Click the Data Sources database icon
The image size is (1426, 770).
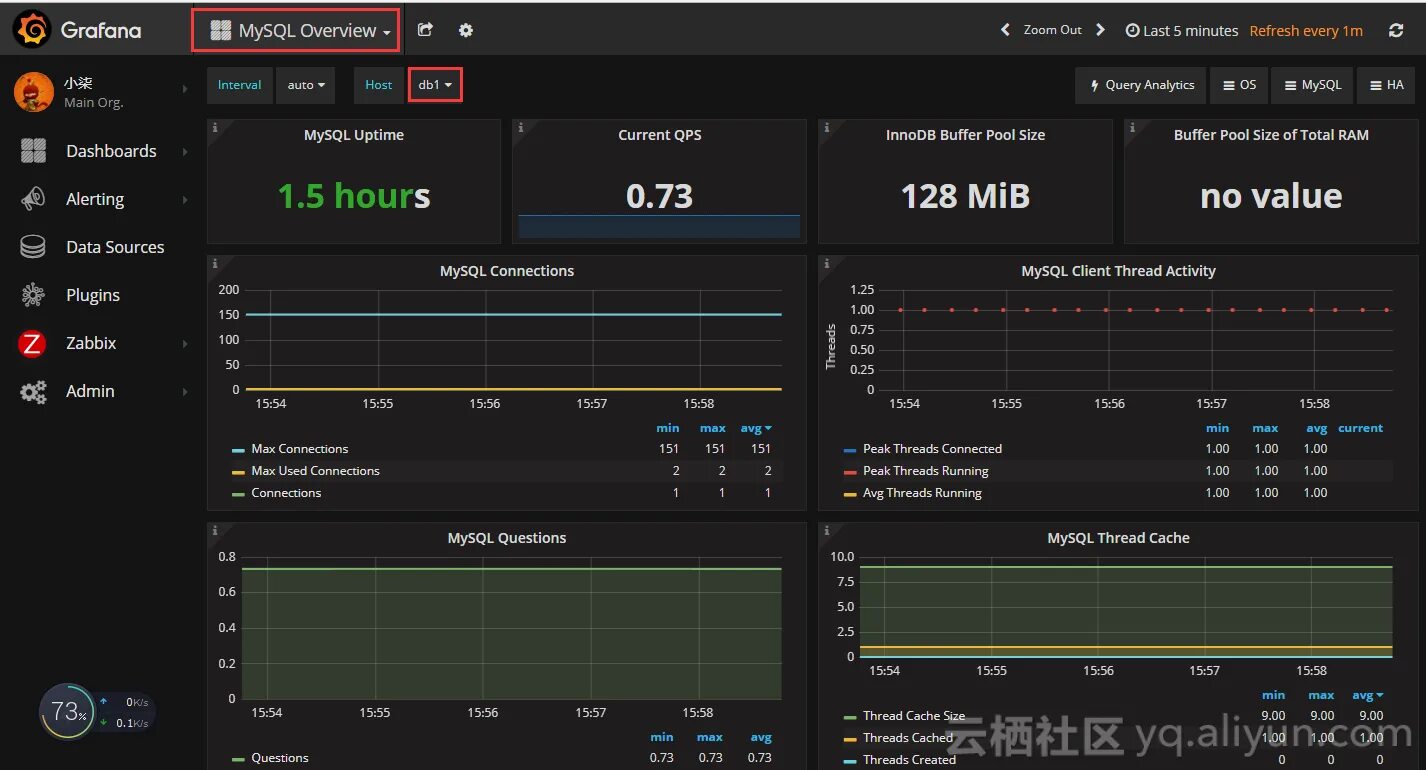click(33, 247)
